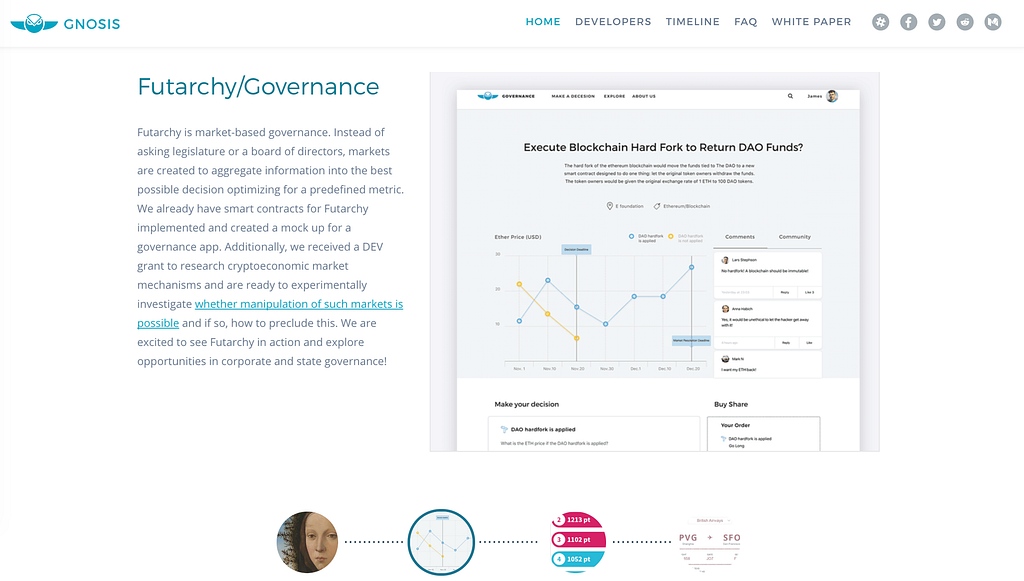Click 'Buy Share' label in mockup
1024x581 pixels.
click(x=731, y=404)
